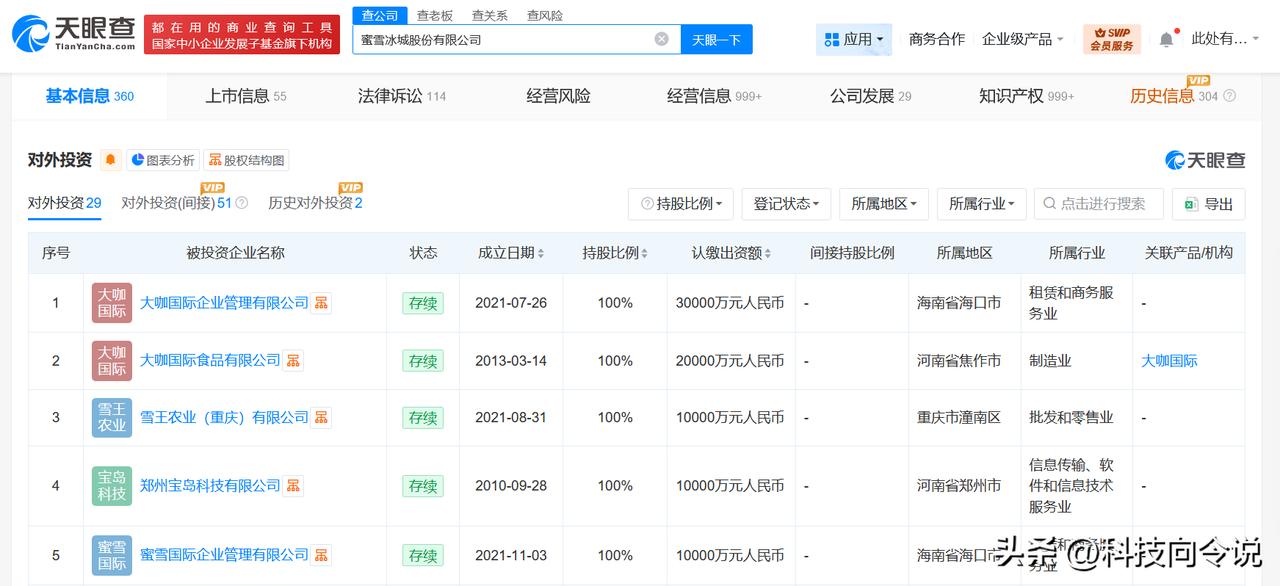Open 图表分析 chart analysis
Image resolution: width=1280 pixels, height=586 pixels.
163,160
